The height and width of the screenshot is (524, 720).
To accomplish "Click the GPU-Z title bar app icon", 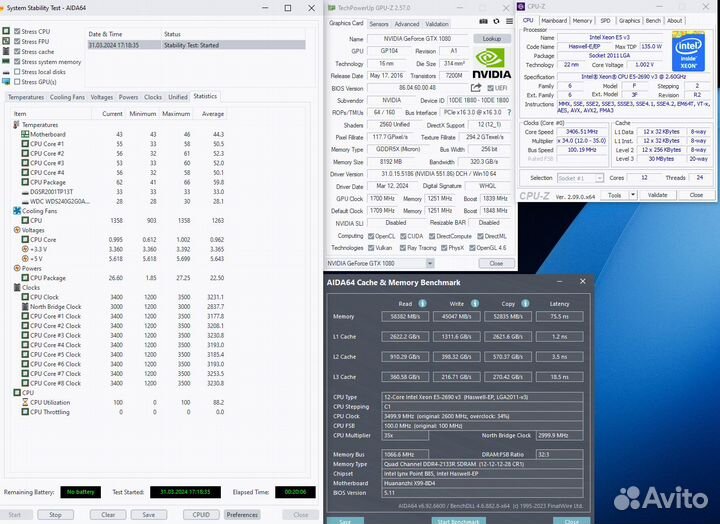I will coord(332,8).
